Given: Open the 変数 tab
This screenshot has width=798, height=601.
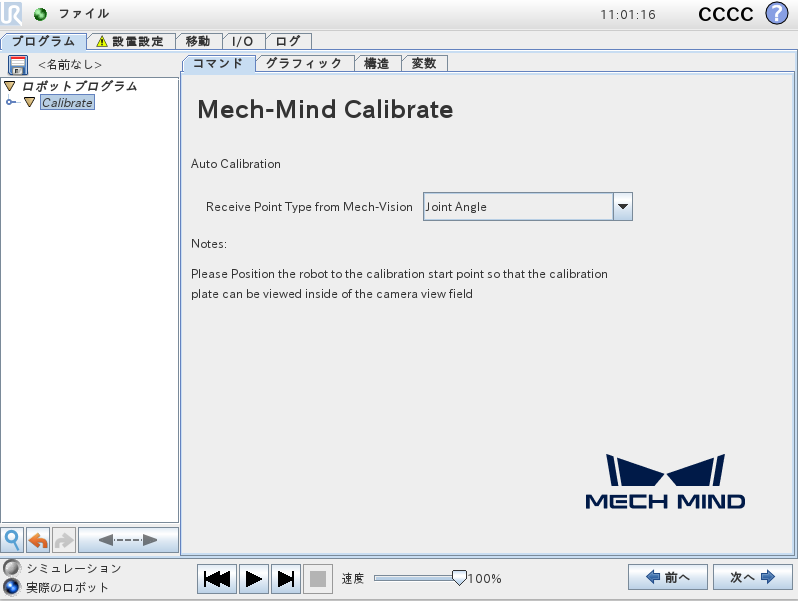Looking at the screenshot, I should [x=424, y=64].
